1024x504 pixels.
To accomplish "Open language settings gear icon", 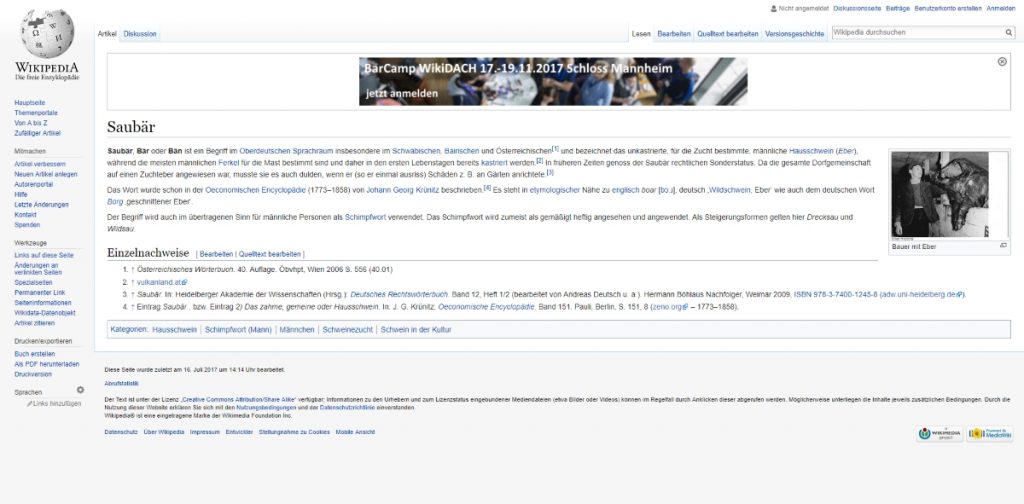I will (80, 390).
